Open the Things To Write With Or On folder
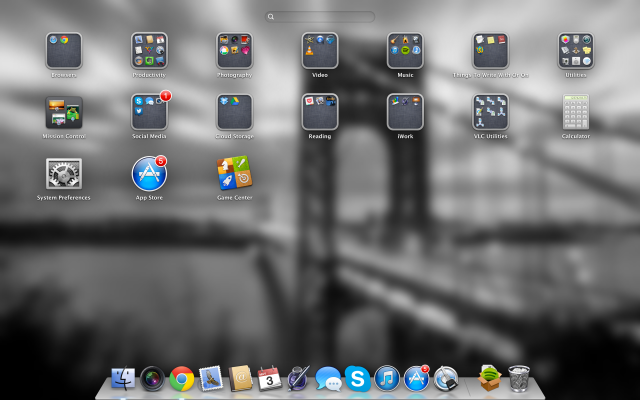The width and height of the screenshot is (640, 400). 490,51
